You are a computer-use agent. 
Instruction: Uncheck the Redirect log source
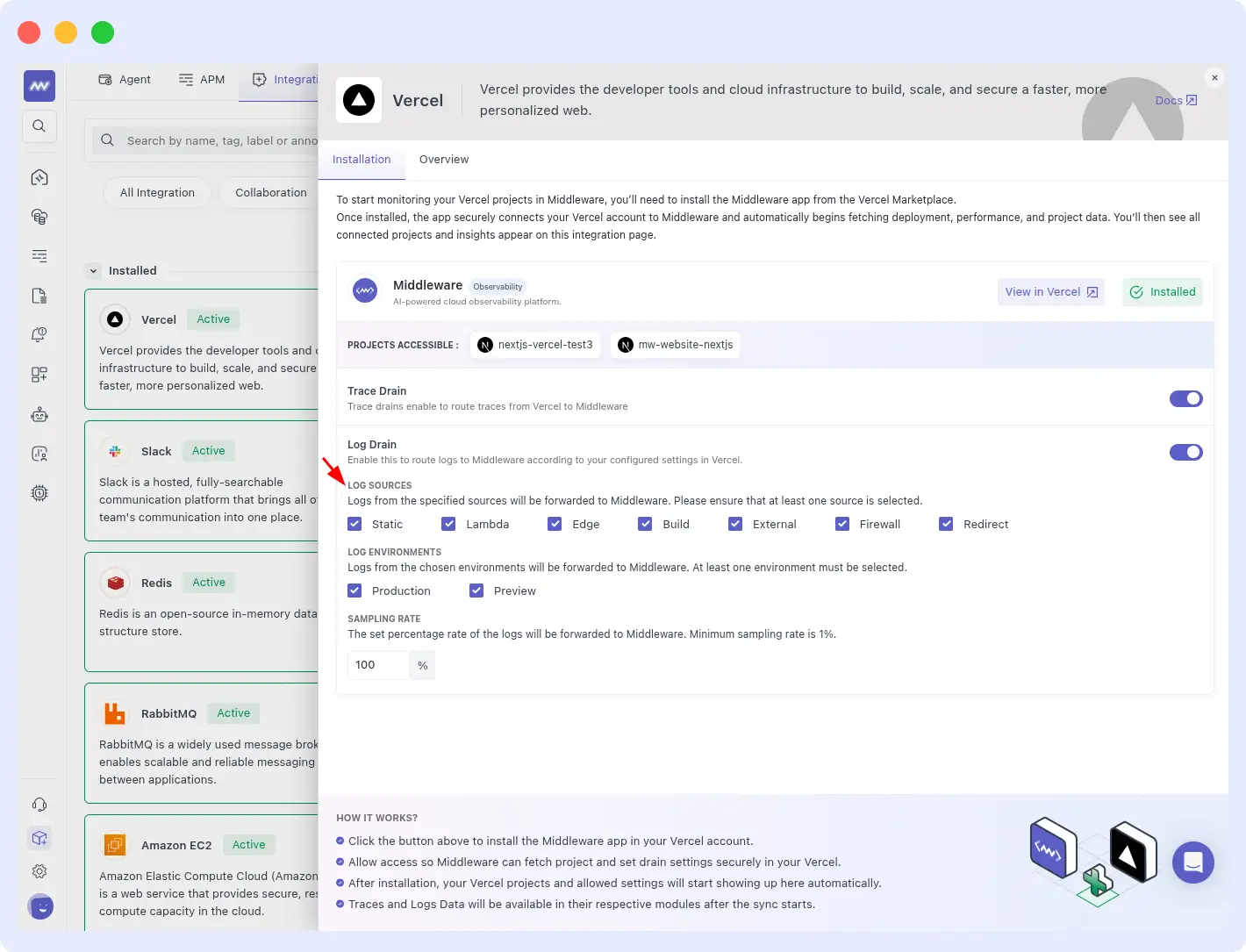946,524
